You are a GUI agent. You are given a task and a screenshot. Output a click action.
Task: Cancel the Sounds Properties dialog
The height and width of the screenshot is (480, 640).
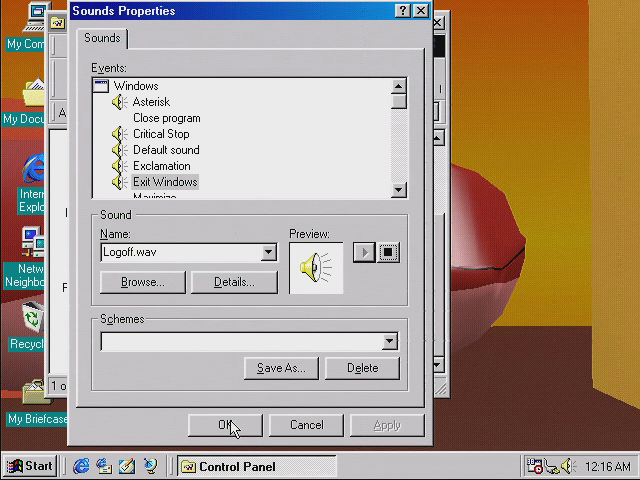307,425
